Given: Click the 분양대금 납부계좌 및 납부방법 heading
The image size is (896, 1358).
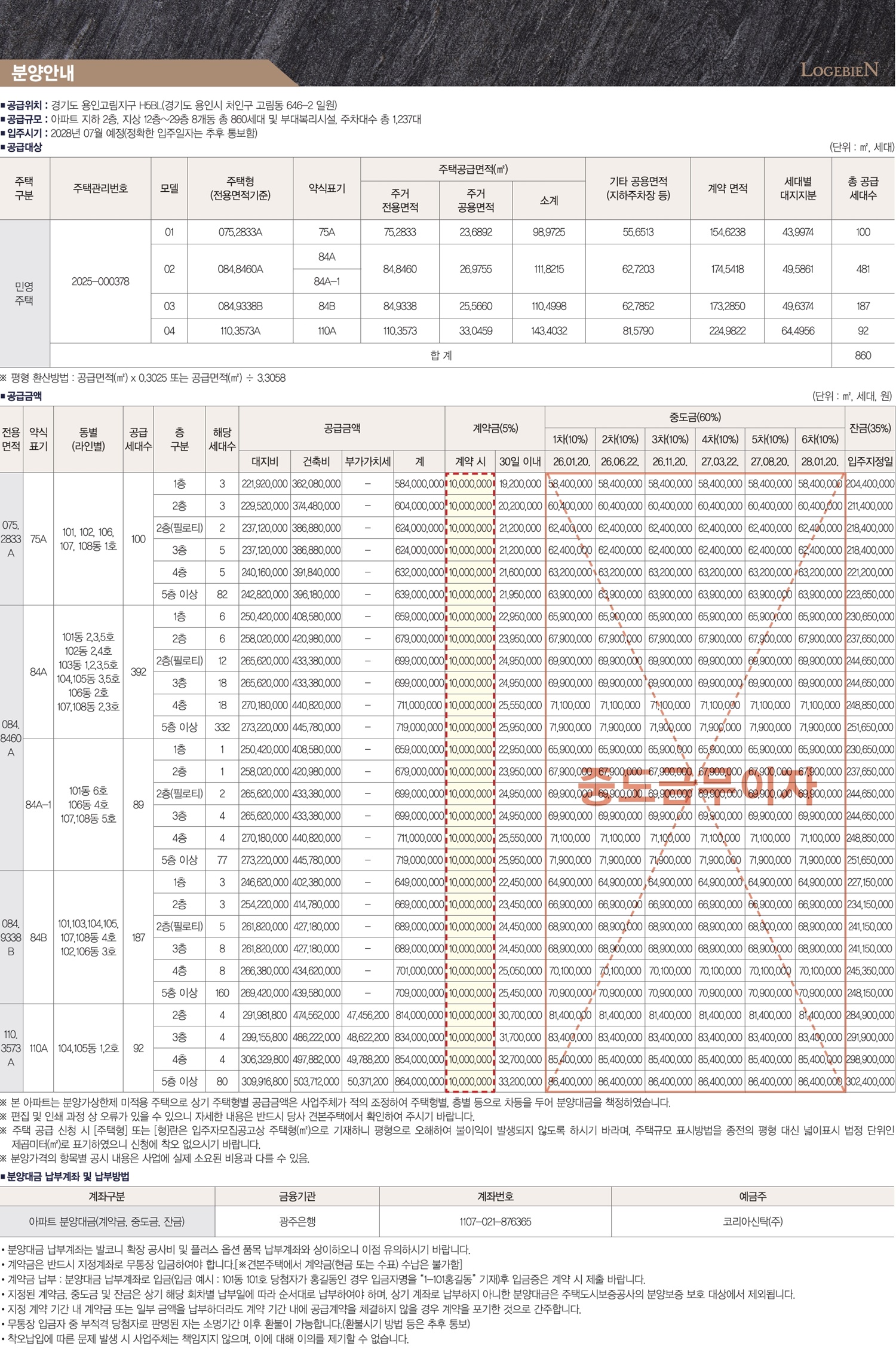Looking at the screenshot, I should coord(67,1176).
